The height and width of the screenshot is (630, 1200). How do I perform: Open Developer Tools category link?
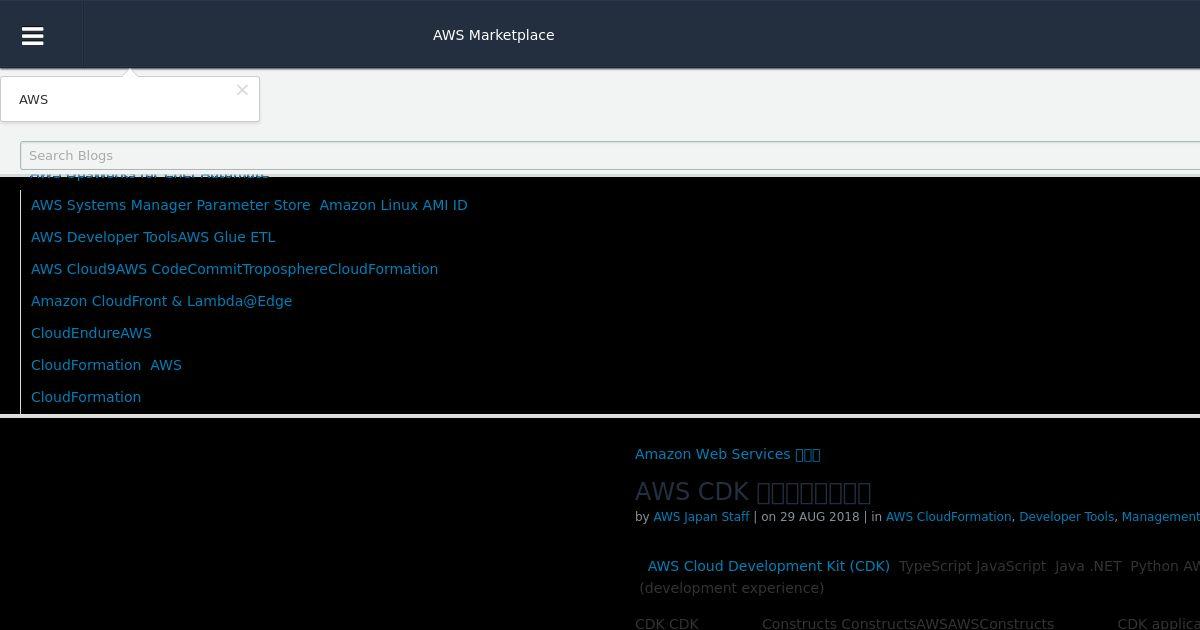click(1066, 517)
